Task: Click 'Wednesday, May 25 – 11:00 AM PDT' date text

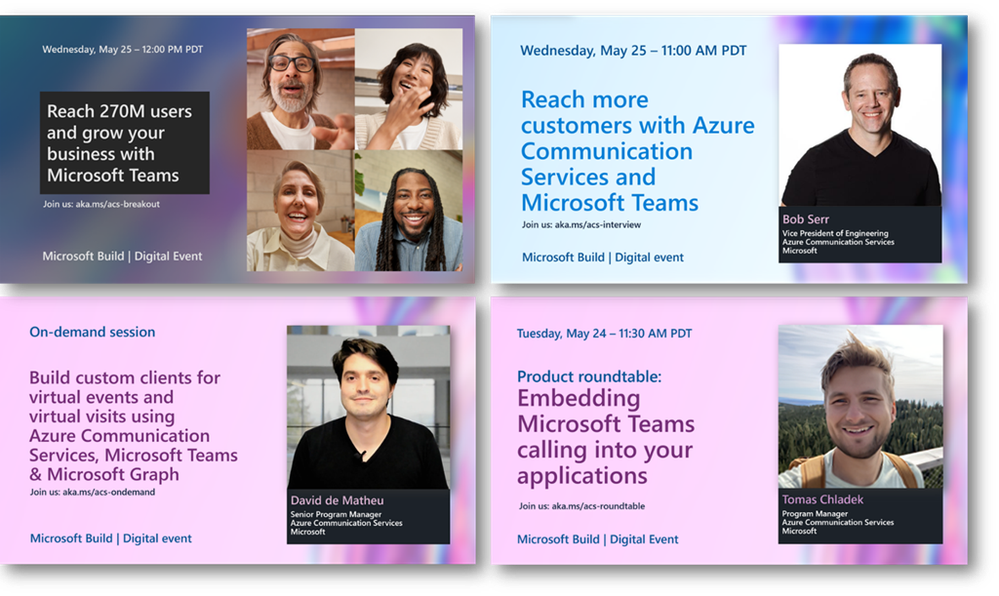Action: coord(633,50)
